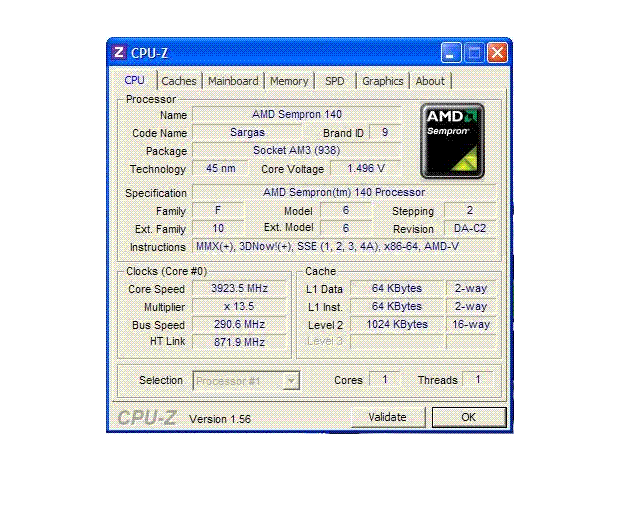Image resolution: width=640 pixels, height=512 pixels.
Task: Open the Processor #1 selection dropdown
Action: (246, 381)
